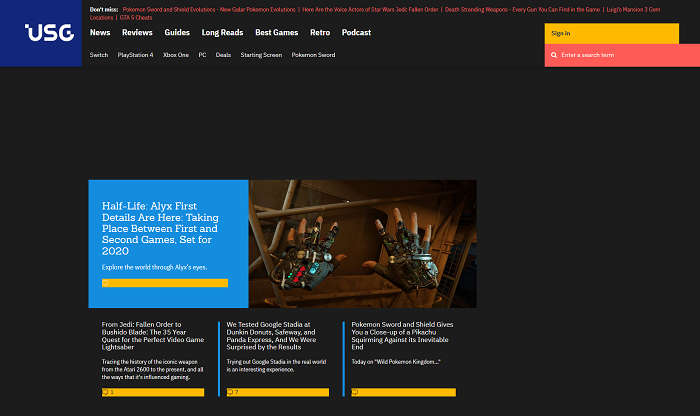
Task: Click 'Today on "Wild Pokemon Kingdom..."' summary
Action: click(x=396, y=362)
